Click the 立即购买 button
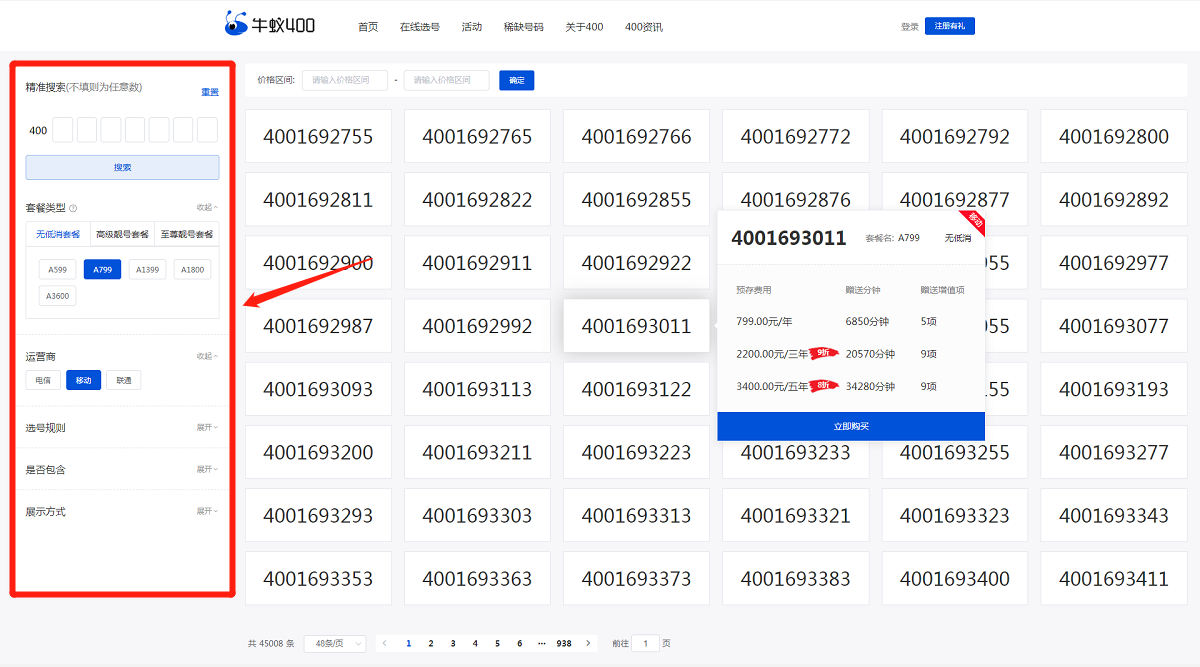1200x667 pixels. (x=851, y=426)
